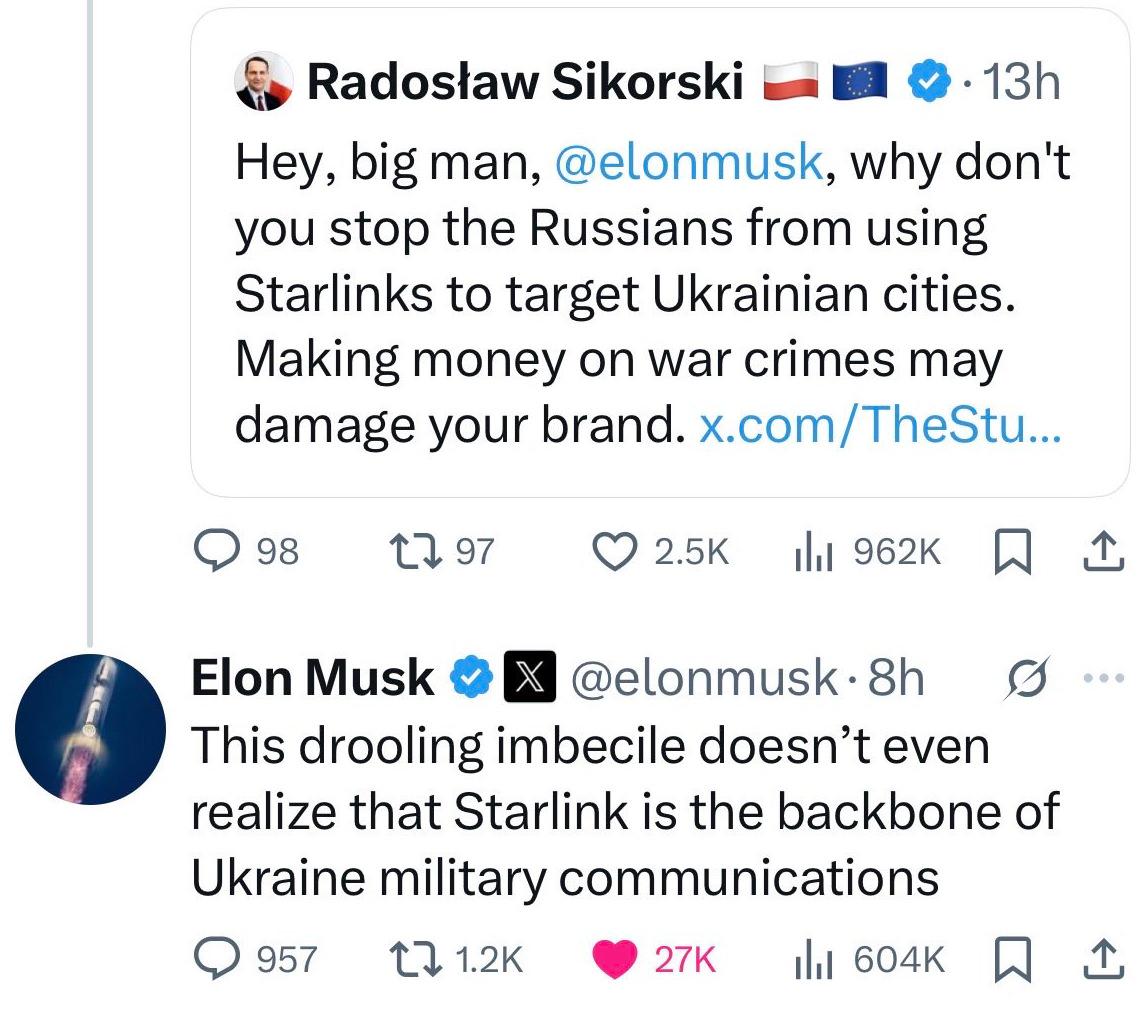Image resolution: width=1148 pixels, height=1020 pixels.
Task: Share Elon Musk's reply tweet
Action: click(x=1099, y=959)
